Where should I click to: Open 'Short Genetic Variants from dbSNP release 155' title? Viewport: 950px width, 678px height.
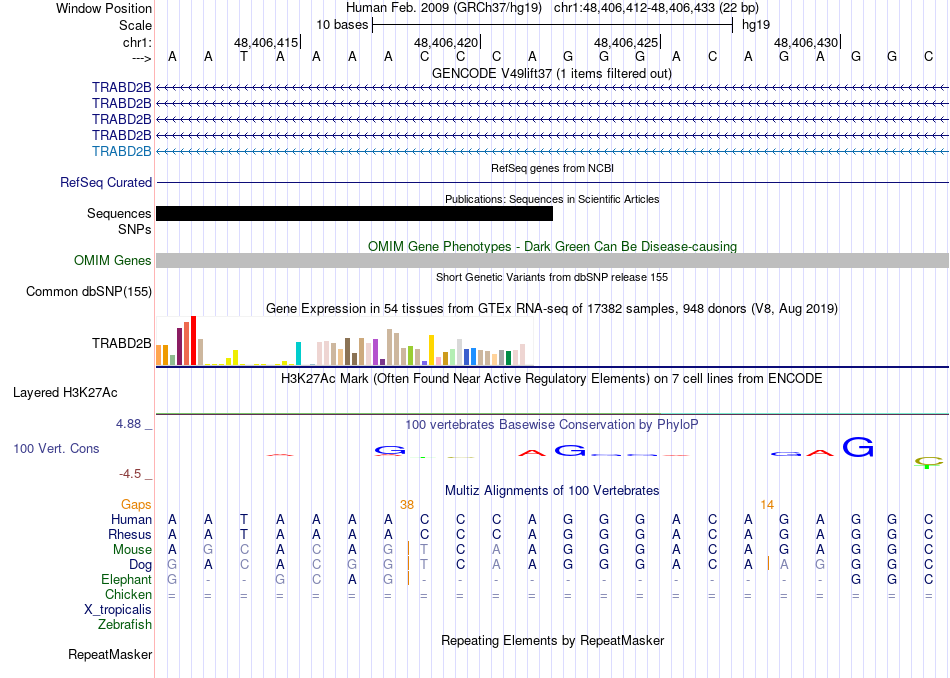coord(552,277)
